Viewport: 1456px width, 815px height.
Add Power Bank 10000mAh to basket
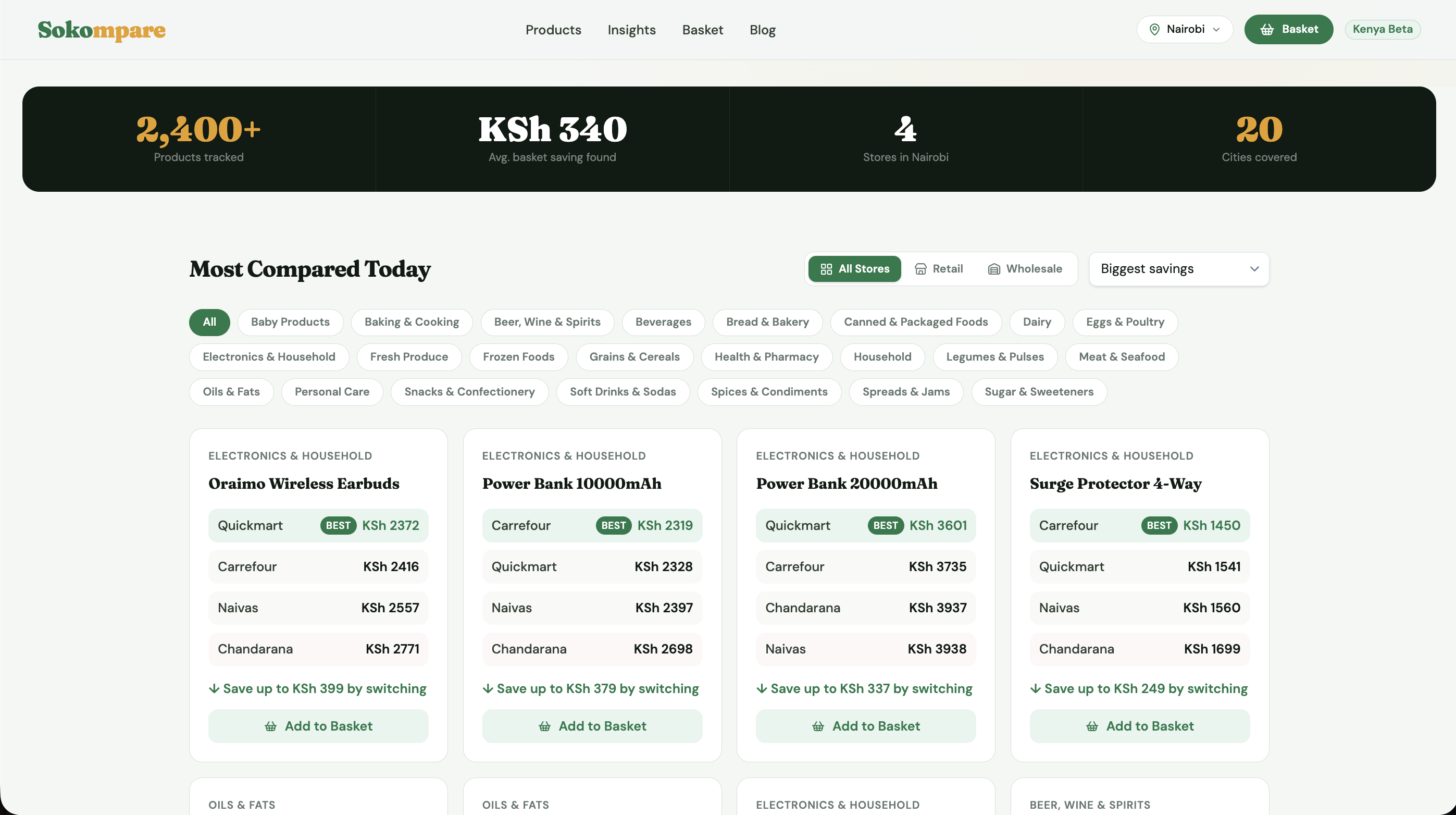click(592, 726)
